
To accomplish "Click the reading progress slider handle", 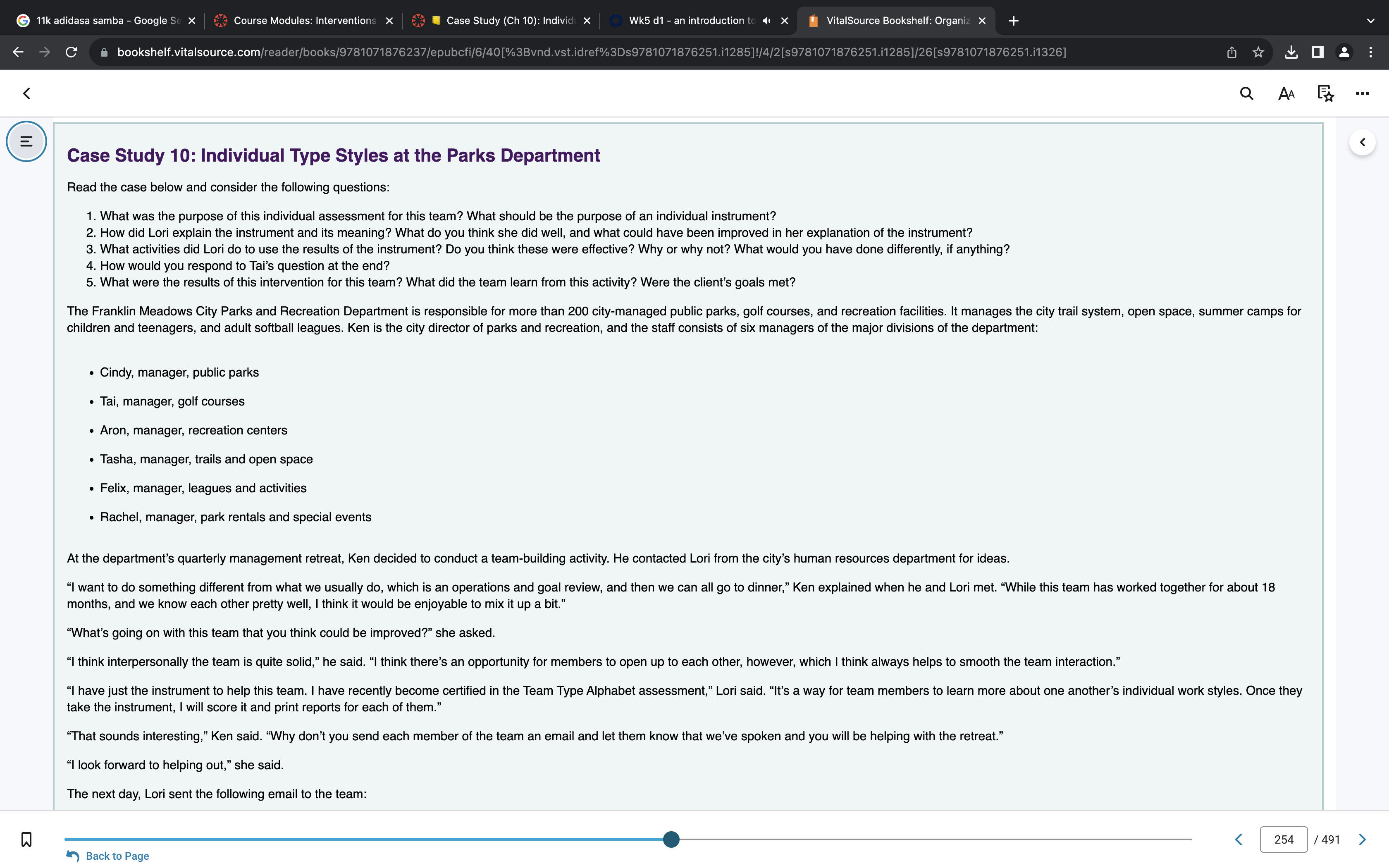I will pyautogui.click(x=671, y=839).
